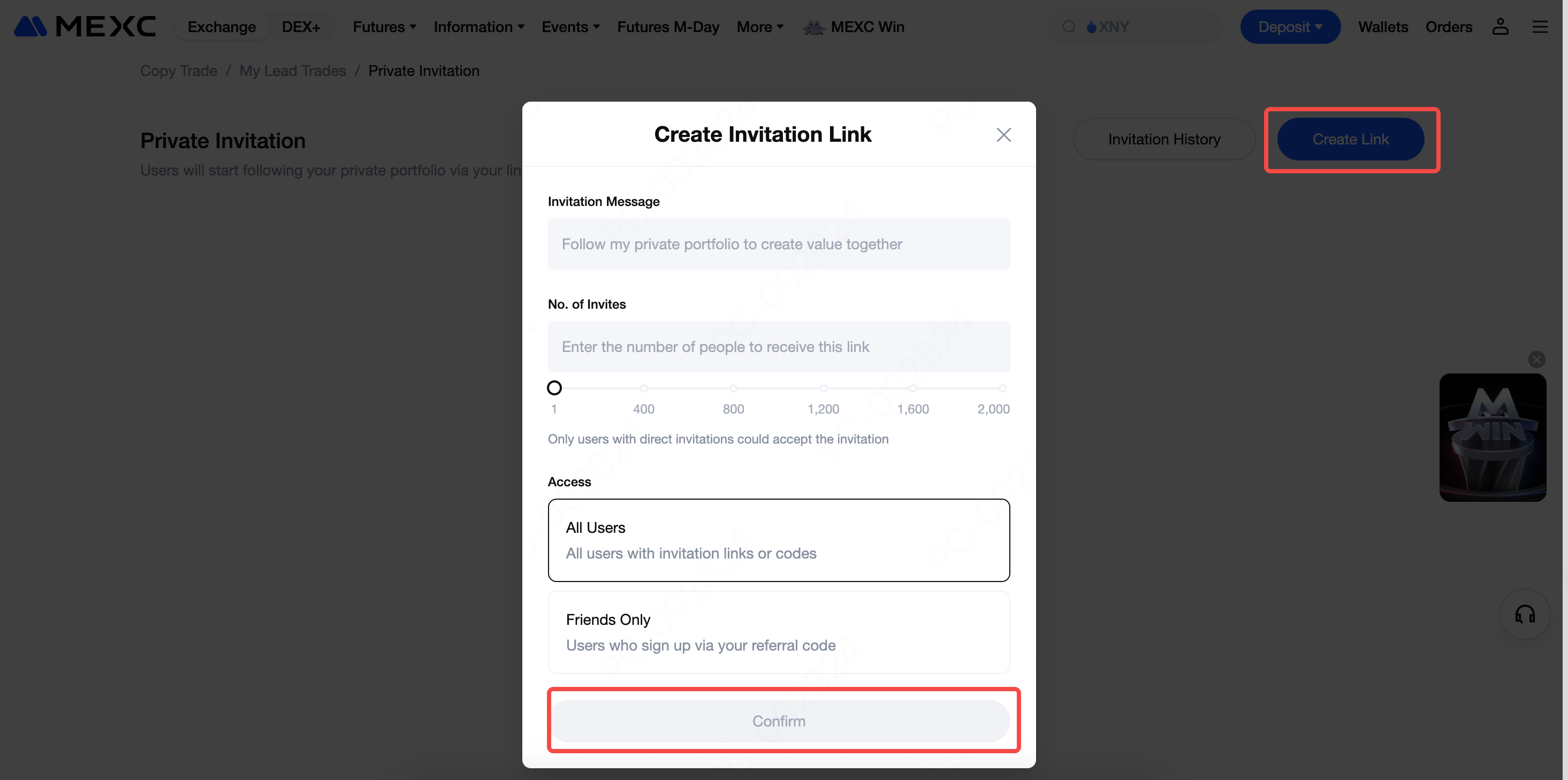Click the MEXC logo icon
The height and width of the screenshot is (780, 1568).
31,27
